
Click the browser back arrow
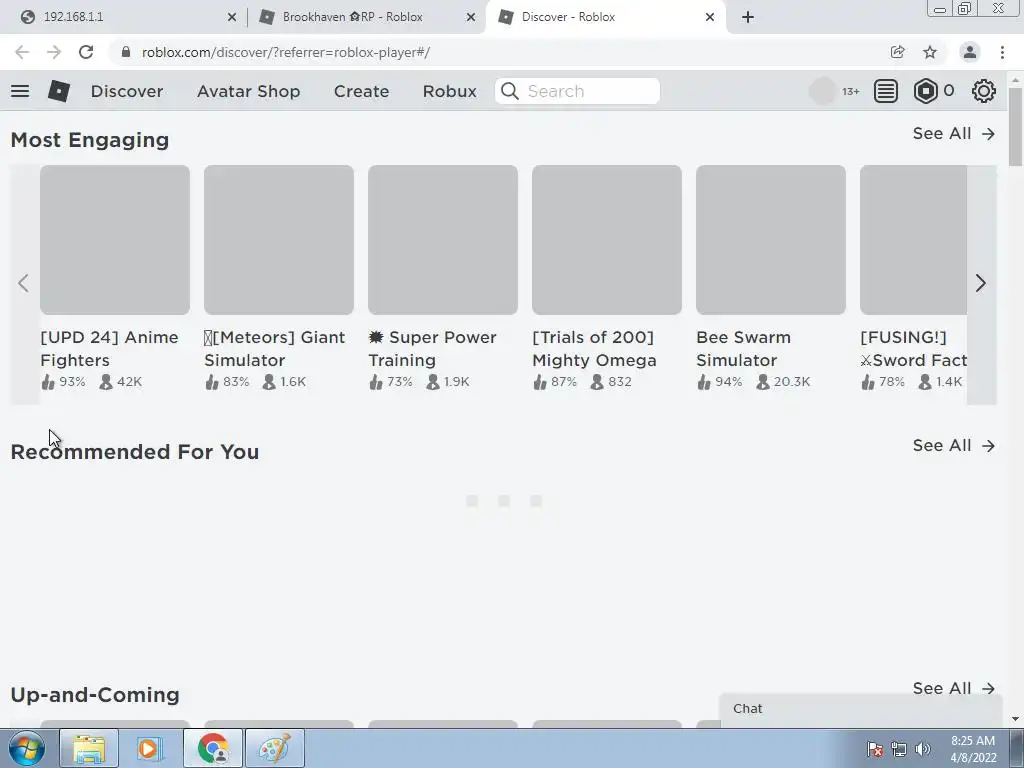point(22,52)
